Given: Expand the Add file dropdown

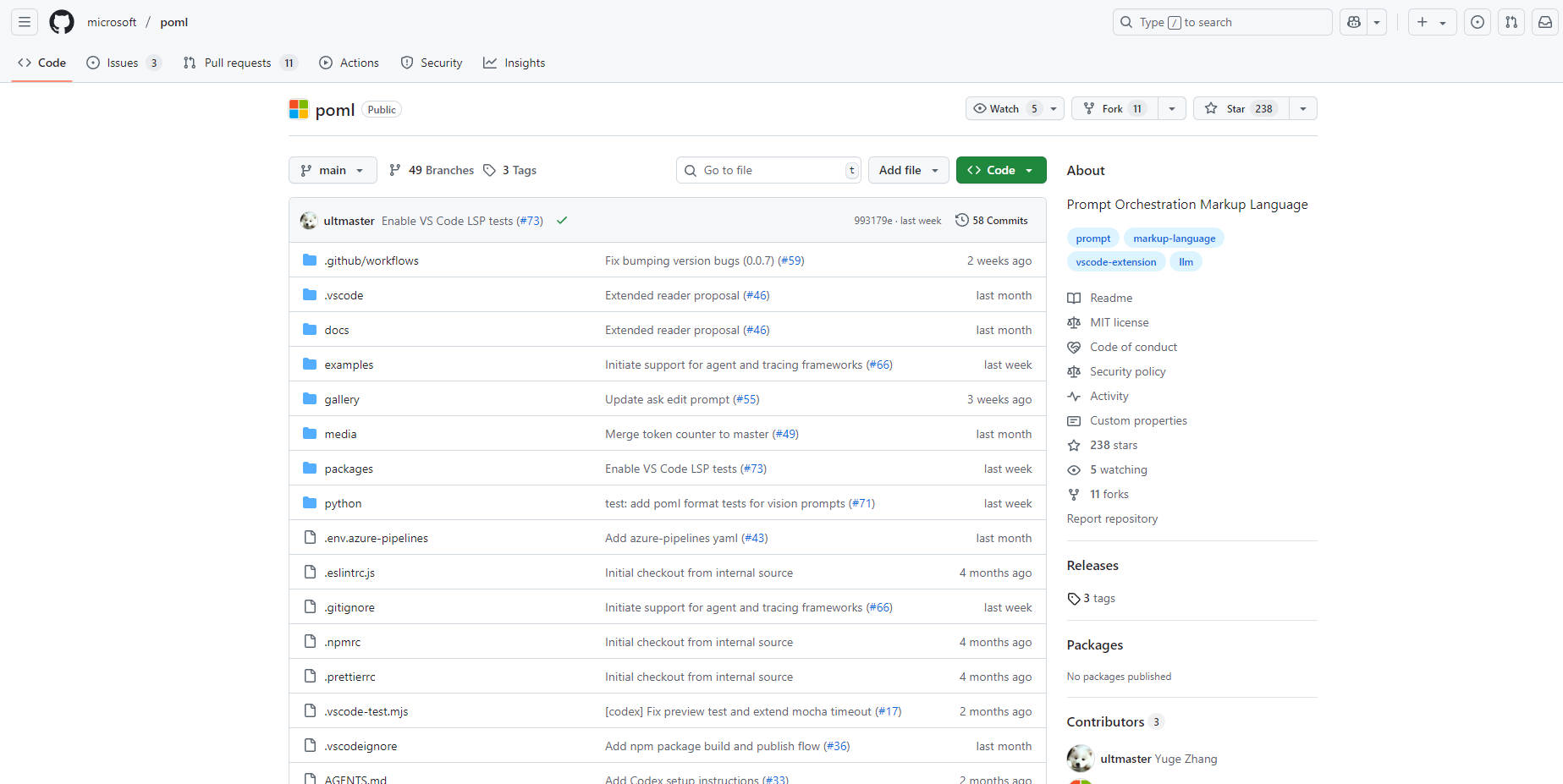Looking at the screenshot, I should pos(908,170).
